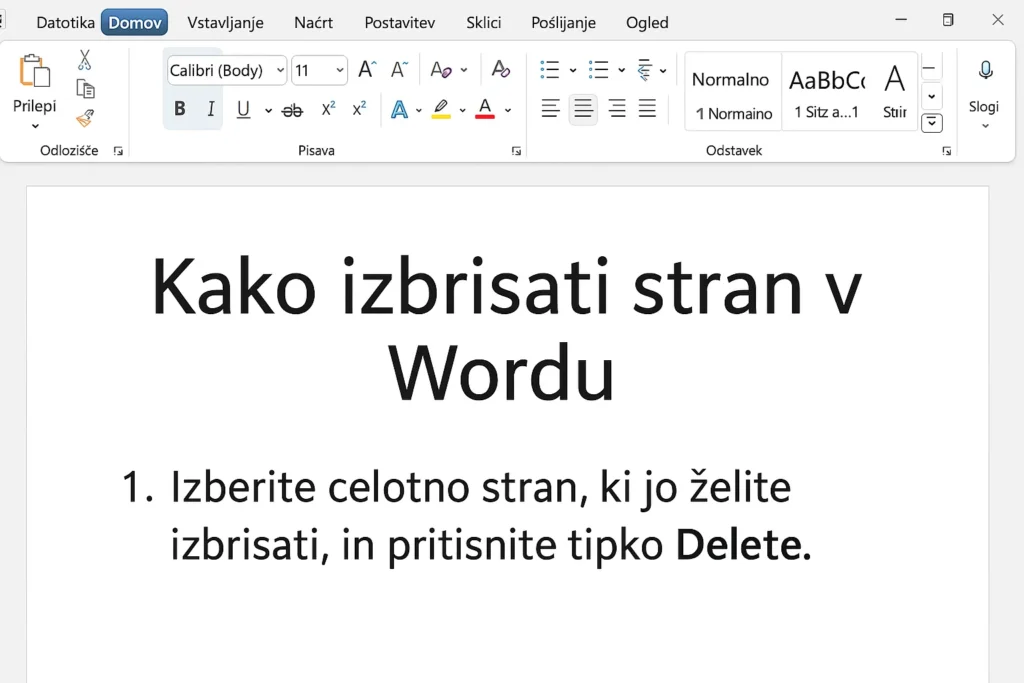Apply subscript formatting

(328, 109)
